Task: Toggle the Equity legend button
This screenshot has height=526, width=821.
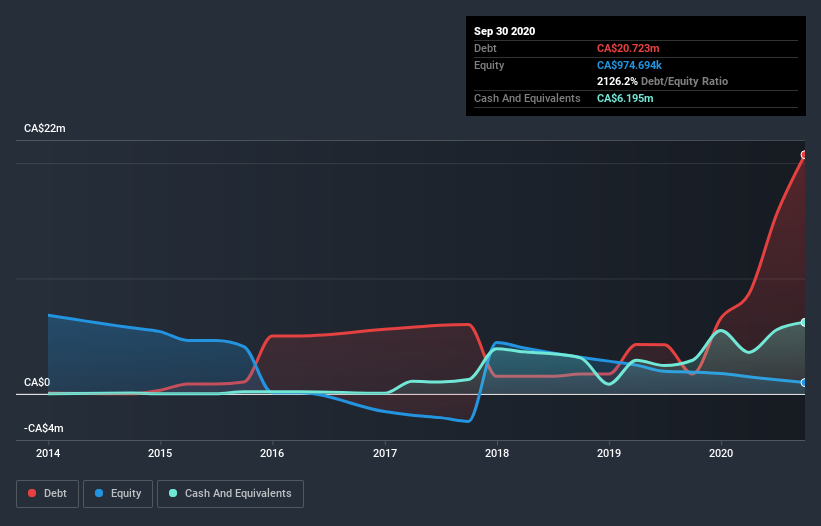Action: 118,494
